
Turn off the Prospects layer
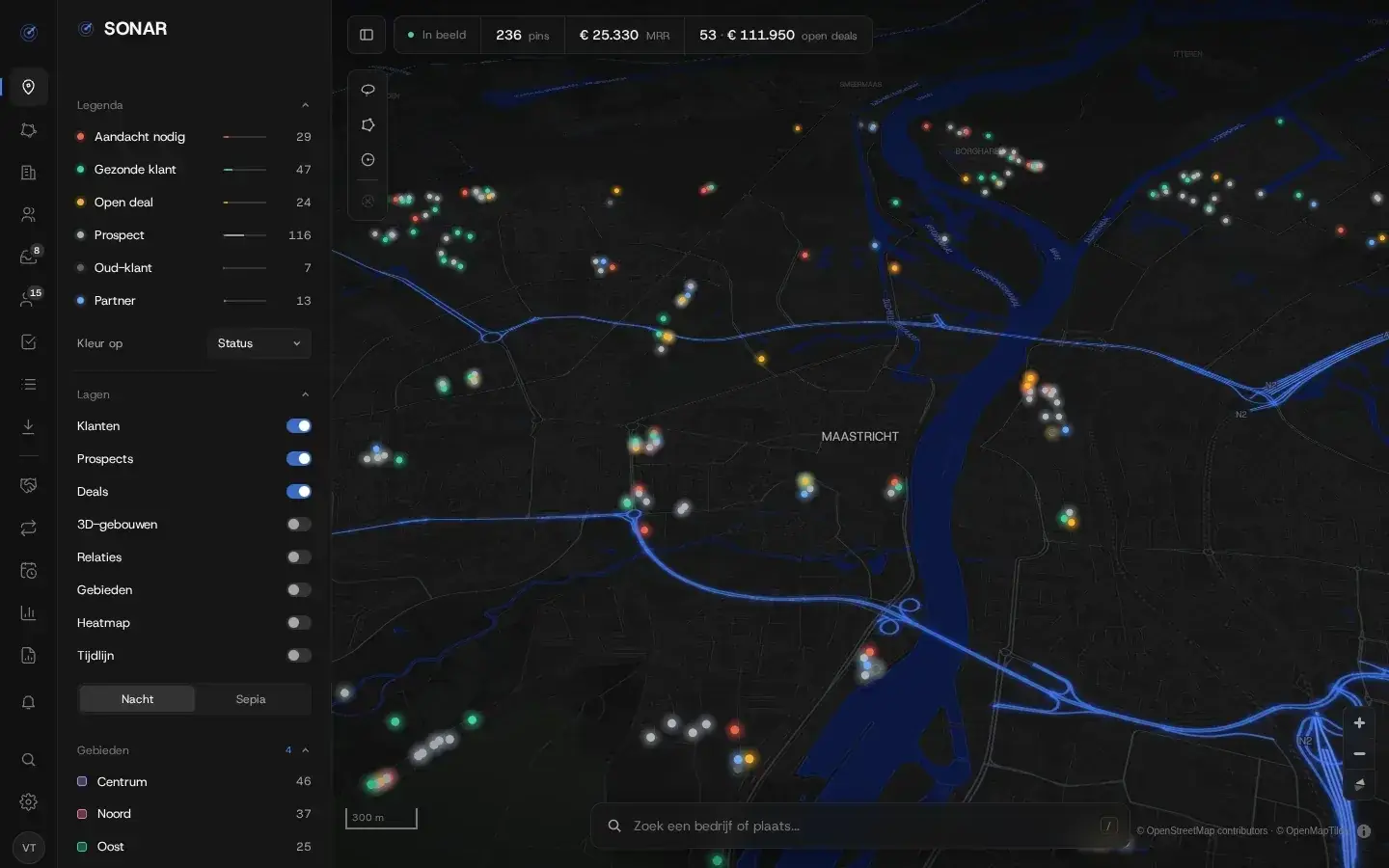[x=299, y=459]
